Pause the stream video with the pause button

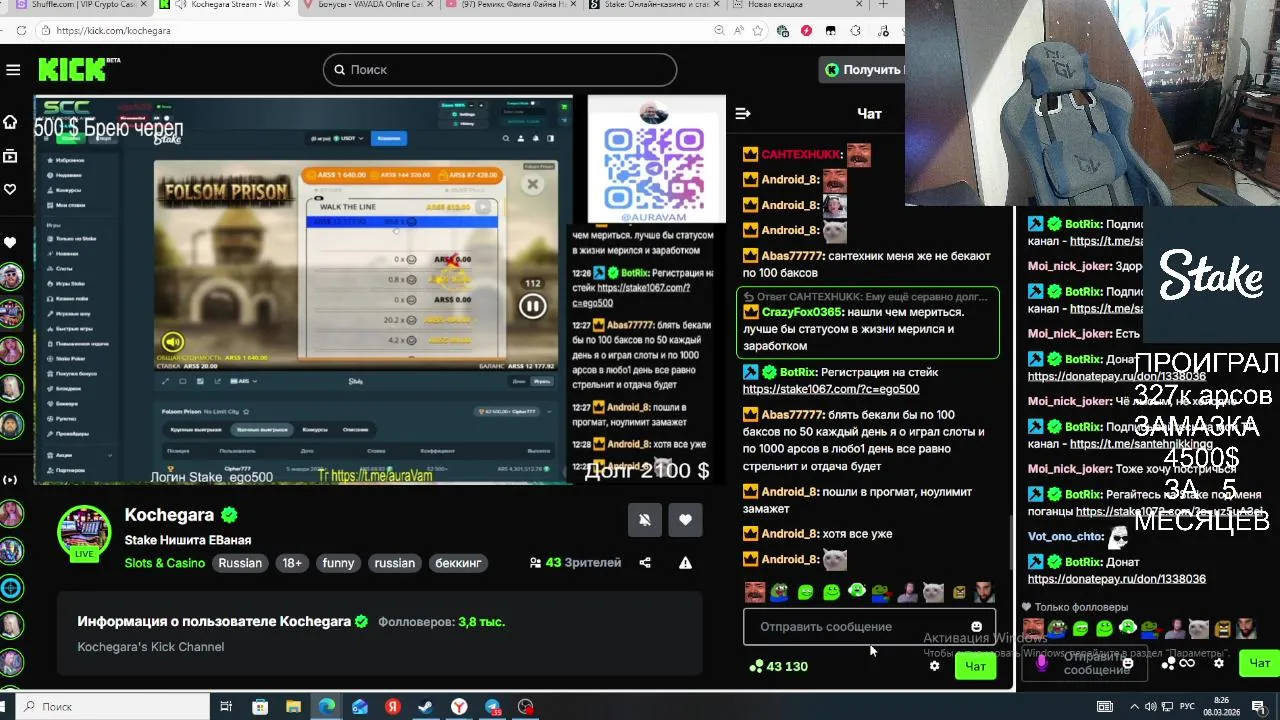[x=532, y=306]
